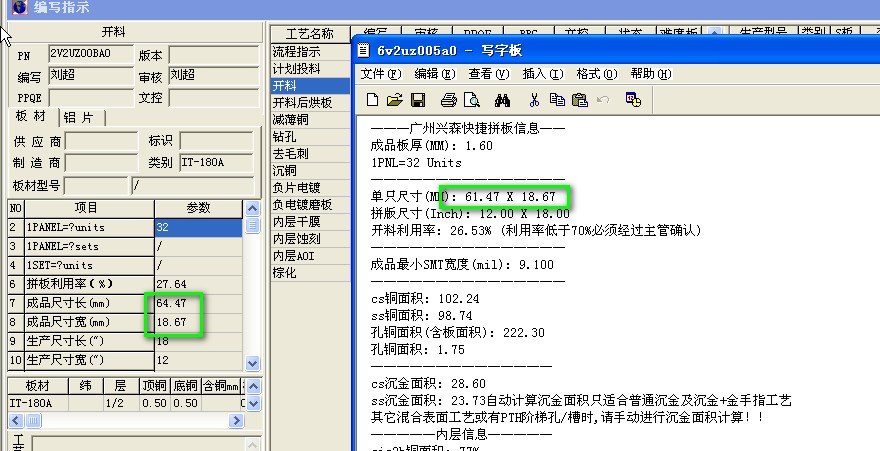Click the 制造商 input field

(x=101, y=163)
